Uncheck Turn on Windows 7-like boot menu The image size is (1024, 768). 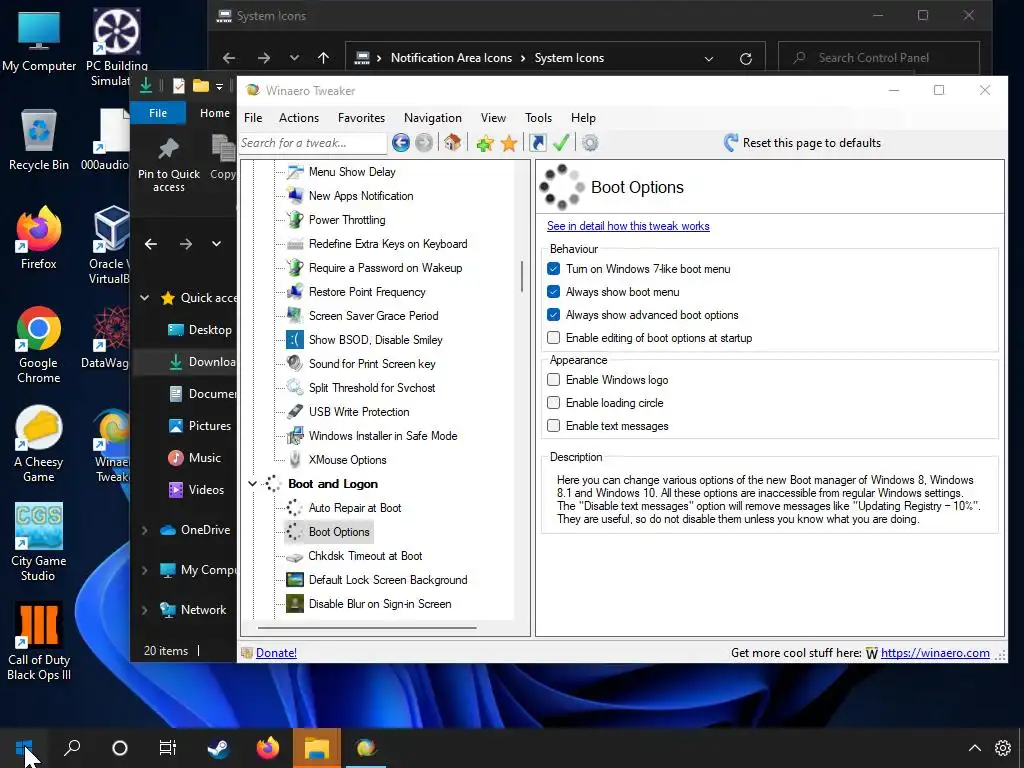553,268
